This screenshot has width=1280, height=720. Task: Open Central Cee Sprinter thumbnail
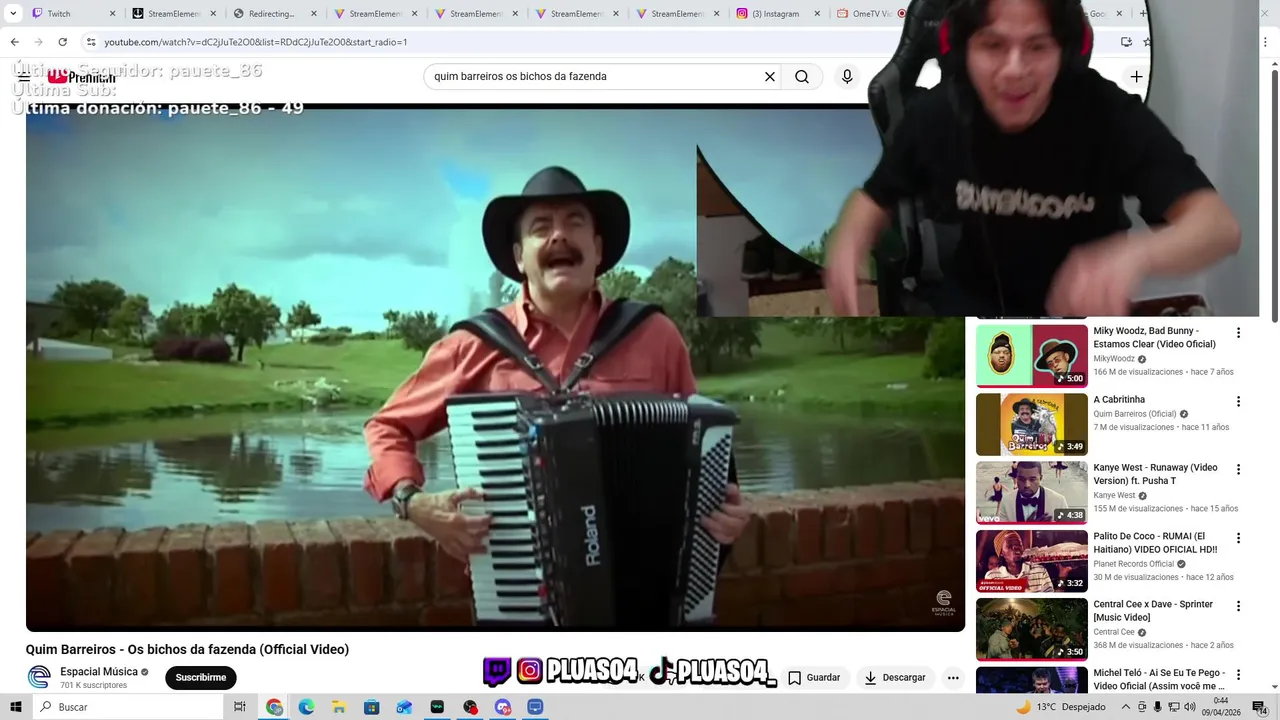tap(1032, 629)
